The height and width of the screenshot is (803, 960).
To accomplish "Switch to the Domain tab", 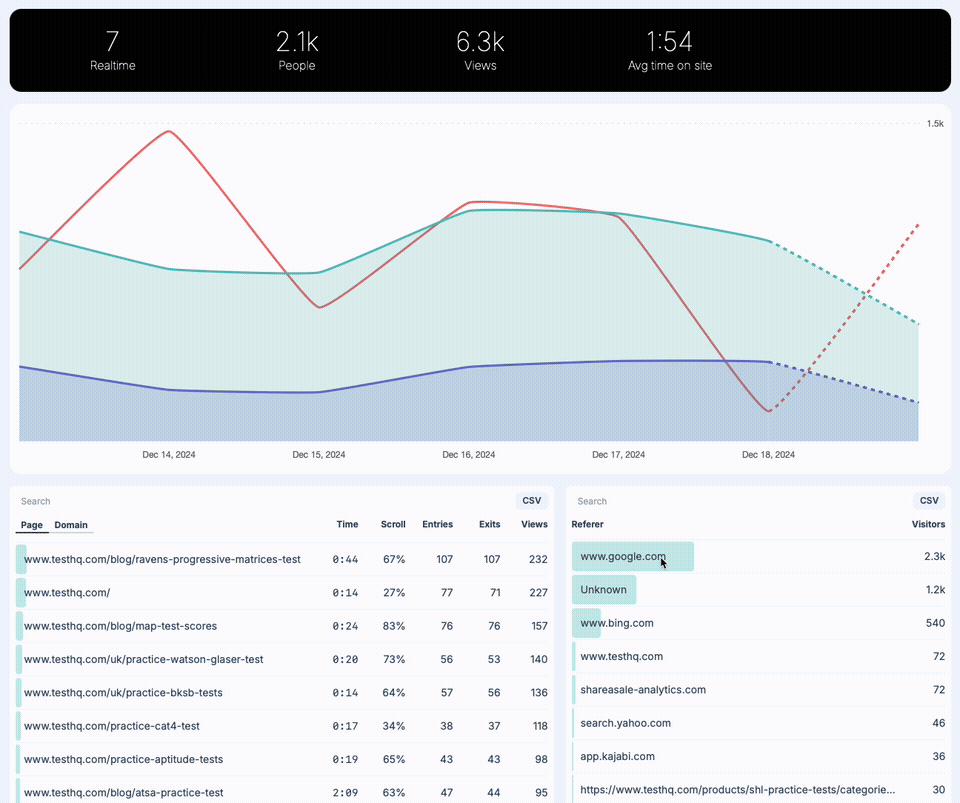I will 71,525.
